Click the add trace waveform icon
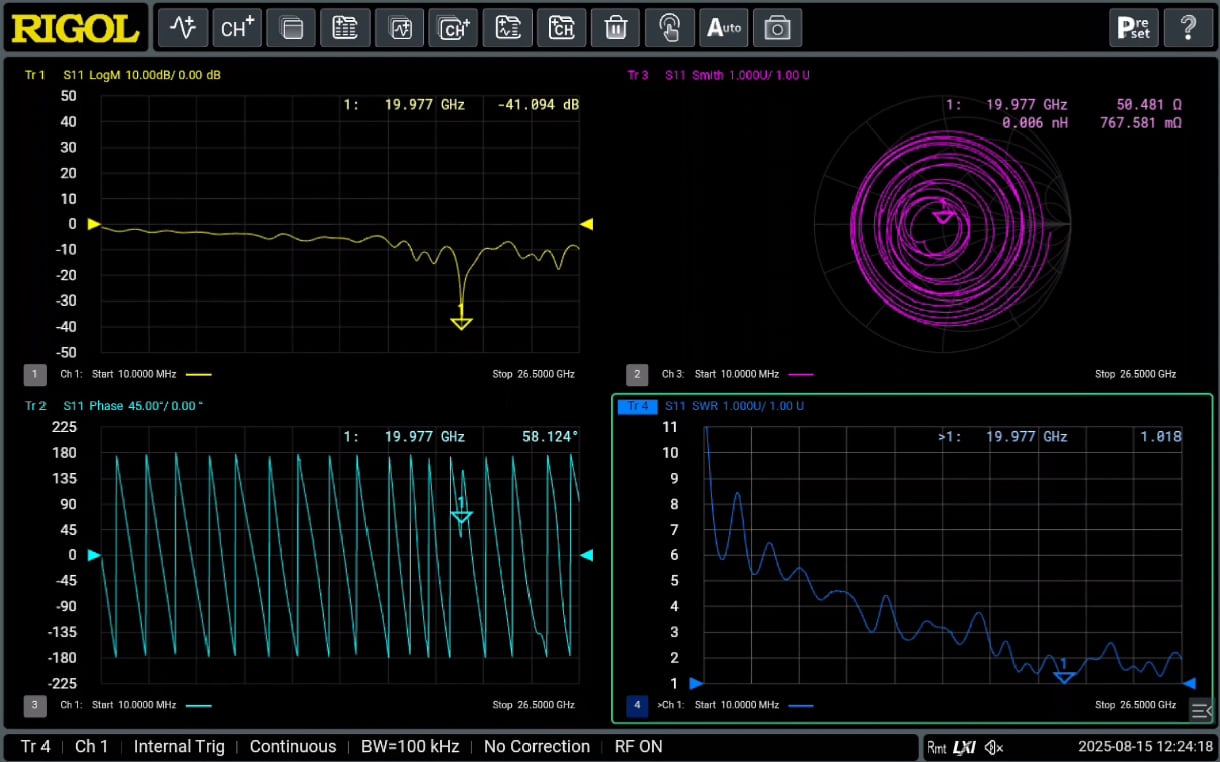 coord(182,28)
